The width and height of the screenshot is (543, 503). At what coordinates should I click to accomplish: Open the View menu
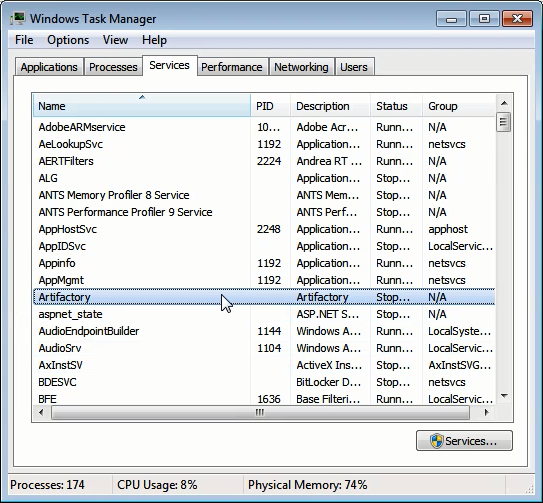click(115, 40)
